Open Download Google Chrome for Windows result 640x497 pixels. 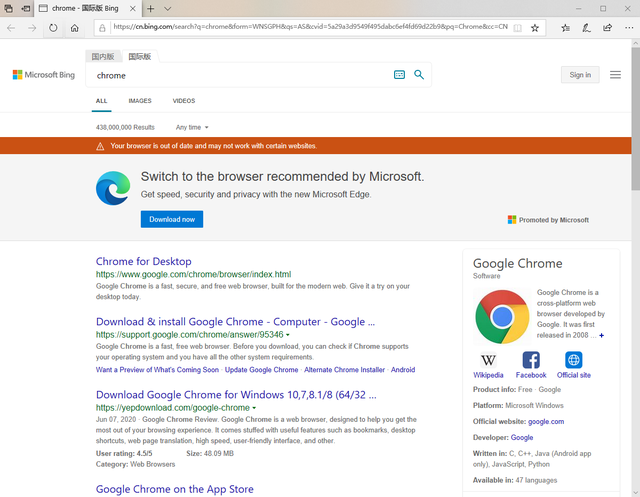point(236,395)
